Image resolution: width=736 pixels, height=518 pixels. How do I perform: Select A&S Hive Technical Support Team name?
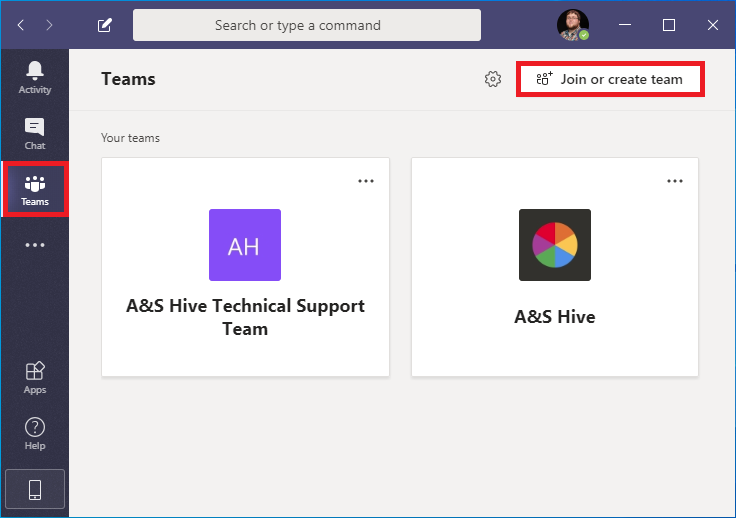(245, 317)
